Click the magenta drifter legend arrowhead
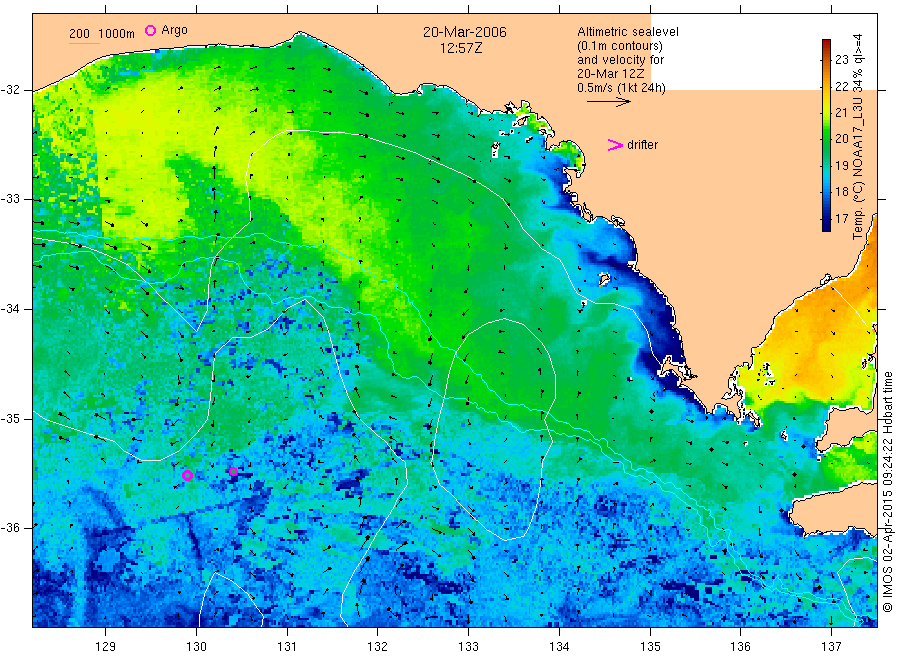 (615, 145)
